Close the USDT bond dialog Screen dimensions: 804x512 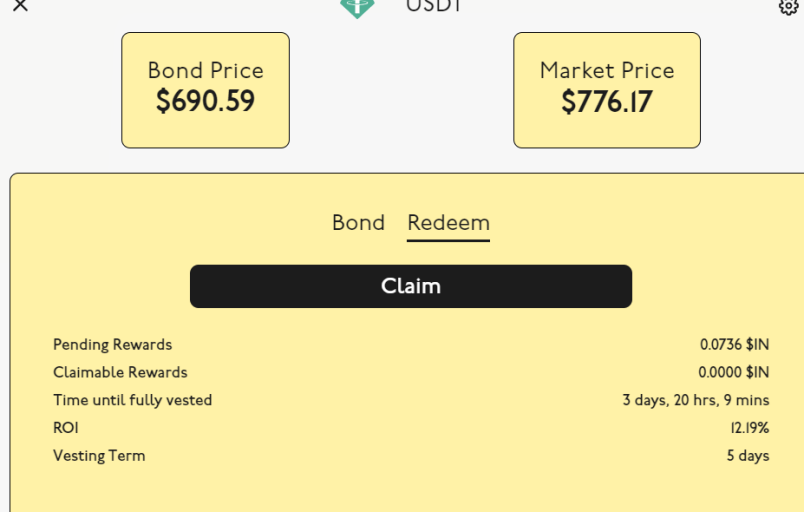pyautogui.click(x=20, y=5)
